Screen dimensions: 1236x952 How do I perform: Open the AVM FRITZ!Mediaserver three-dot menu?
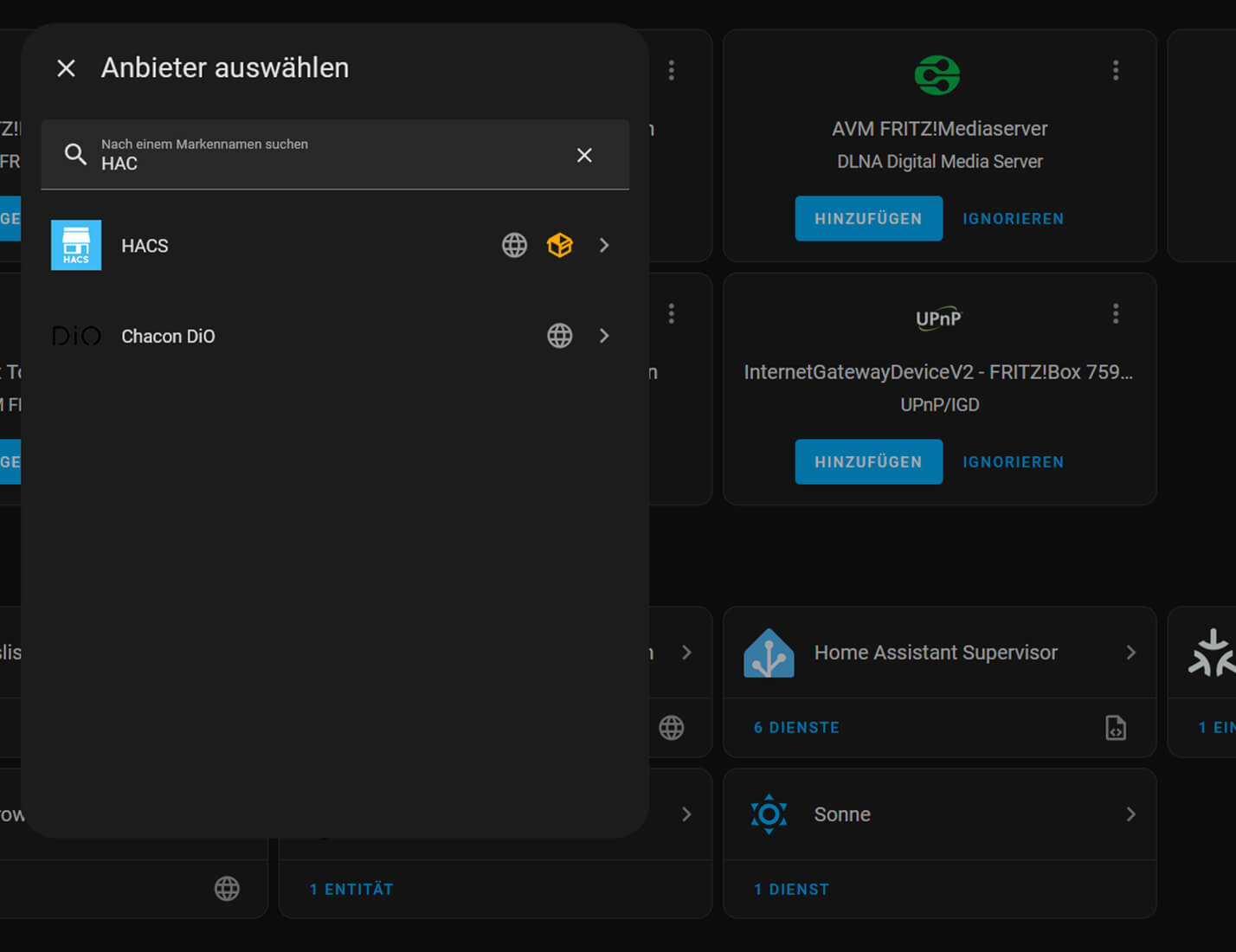point(1115,70)
